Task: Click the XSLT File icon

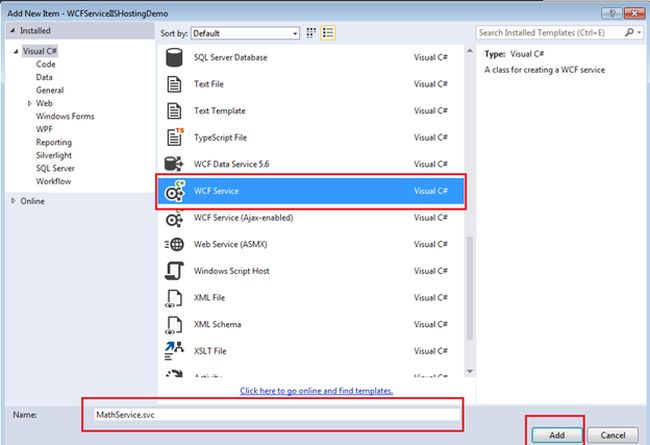Action: tap(174, 351)
